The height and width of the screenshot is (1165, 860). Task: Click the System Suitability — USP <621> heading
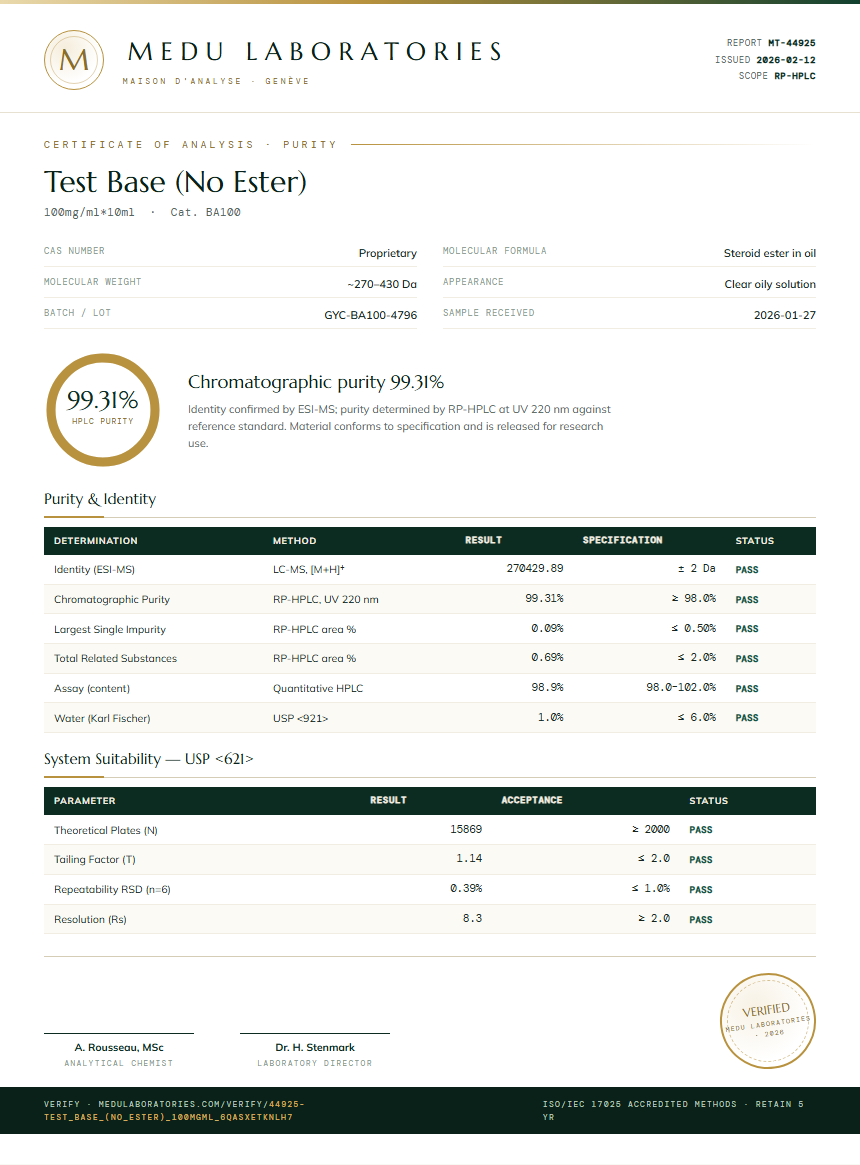pyautogui.click(x=149, y=759)
